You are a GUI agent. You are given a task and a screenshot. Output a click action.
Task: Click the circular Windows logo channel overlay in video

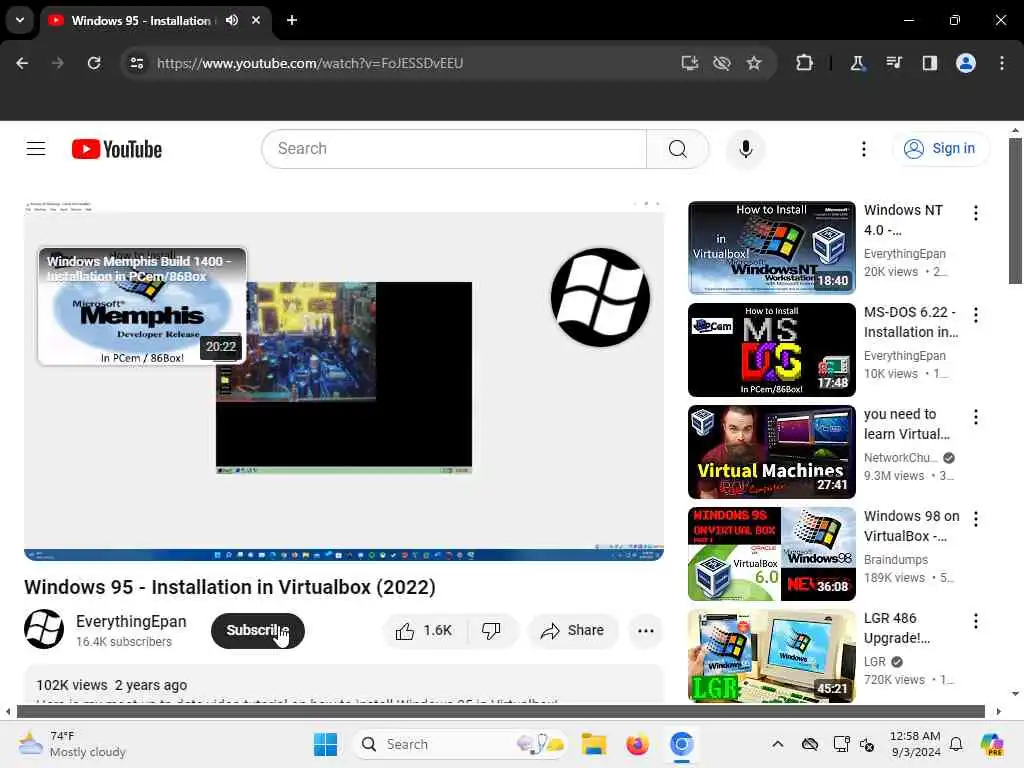pos(600,297)
